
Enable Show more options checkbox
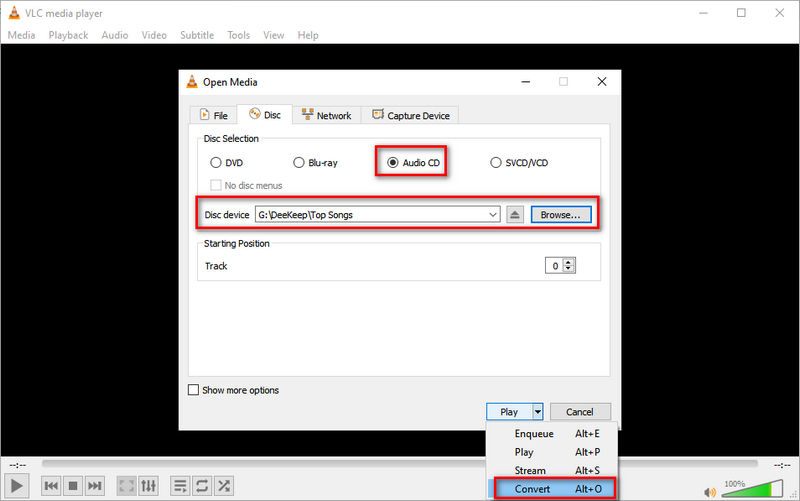point(193,390)
